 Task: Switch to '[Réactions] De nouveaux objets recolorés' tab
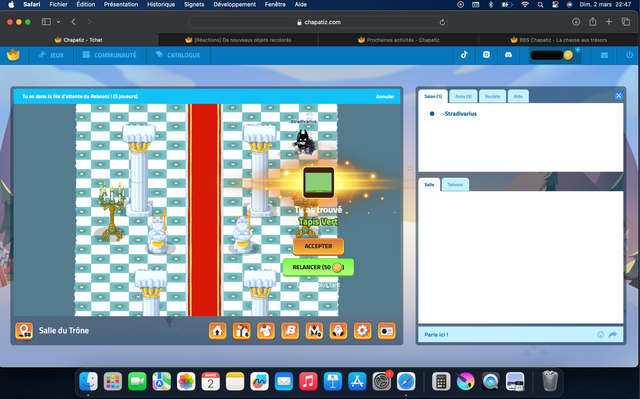pyautogui.click(x=238, y=40)
